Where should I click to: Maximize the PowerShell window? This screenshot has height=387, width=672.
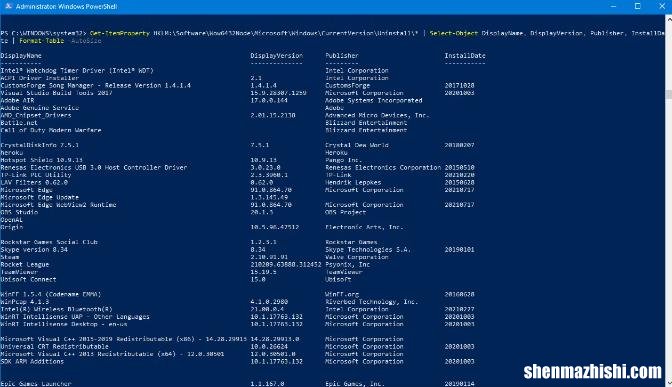637,6
